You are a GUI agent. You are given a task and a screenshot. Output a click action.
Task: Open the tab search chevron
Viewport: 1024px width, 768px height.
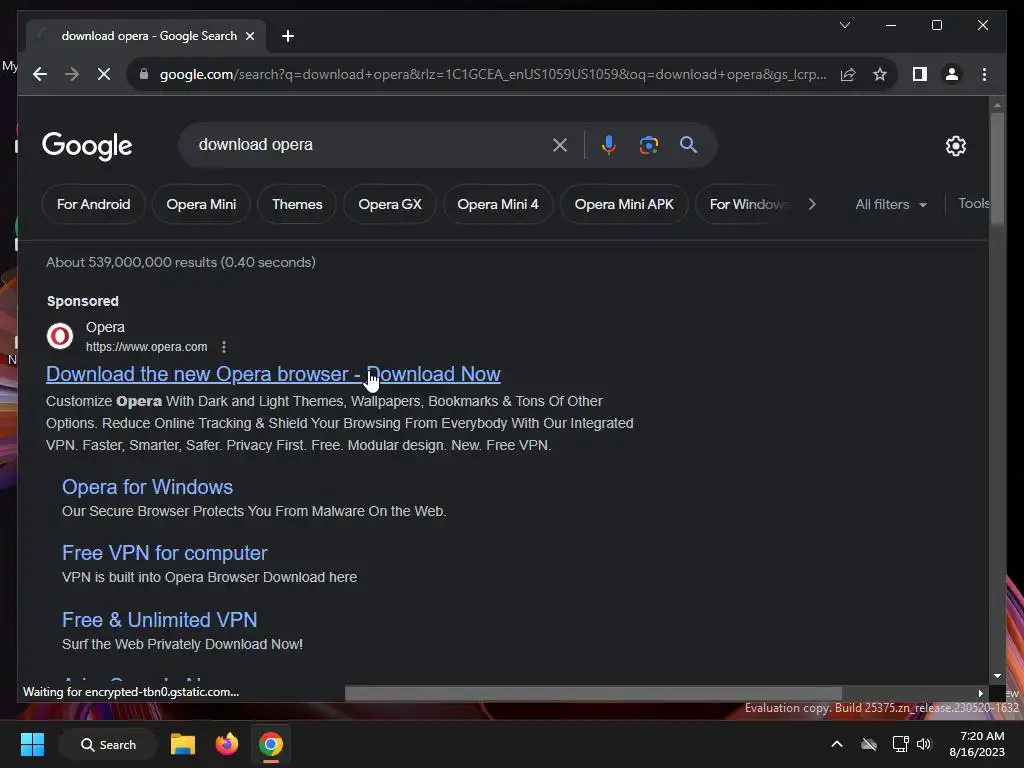844,25
